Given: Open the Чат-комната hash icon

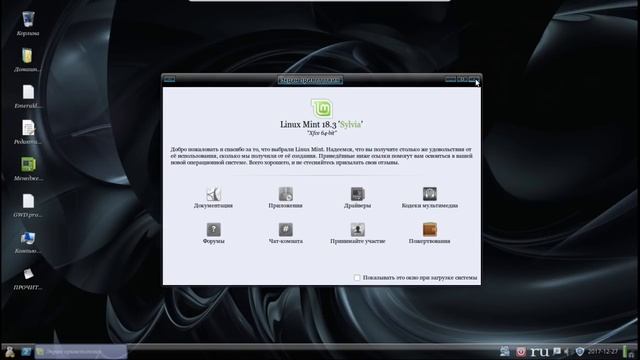Looking at the screenshot, I should (285, 229).
